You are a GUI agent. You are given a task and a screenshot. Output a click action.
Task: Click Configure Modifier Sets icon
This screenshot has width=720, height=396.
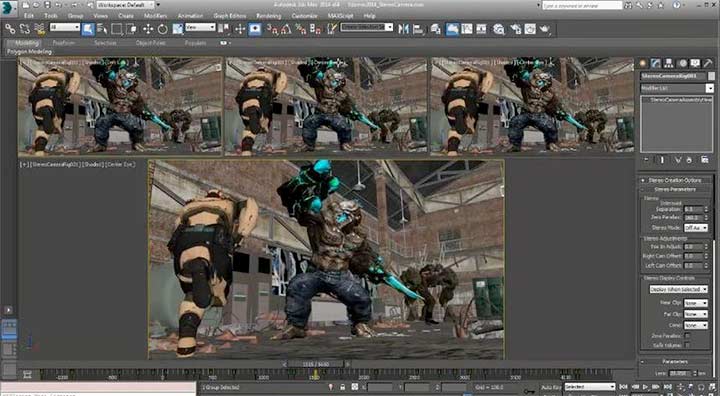pyautogui.click(x=705, y=160)
